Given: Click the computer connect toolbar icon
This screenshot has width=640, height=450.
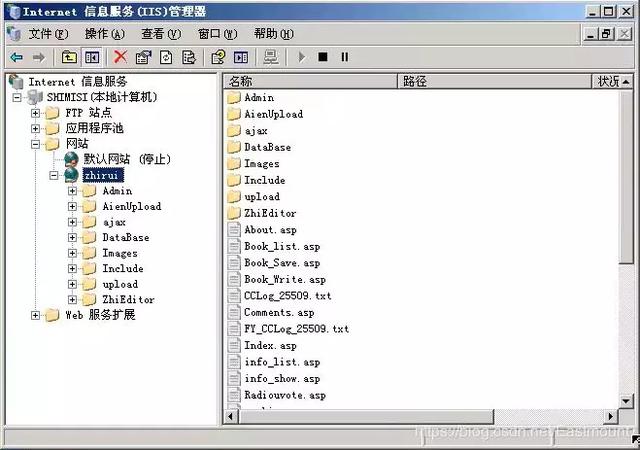Looking at the screenshot, I should [x=271, y=57].
